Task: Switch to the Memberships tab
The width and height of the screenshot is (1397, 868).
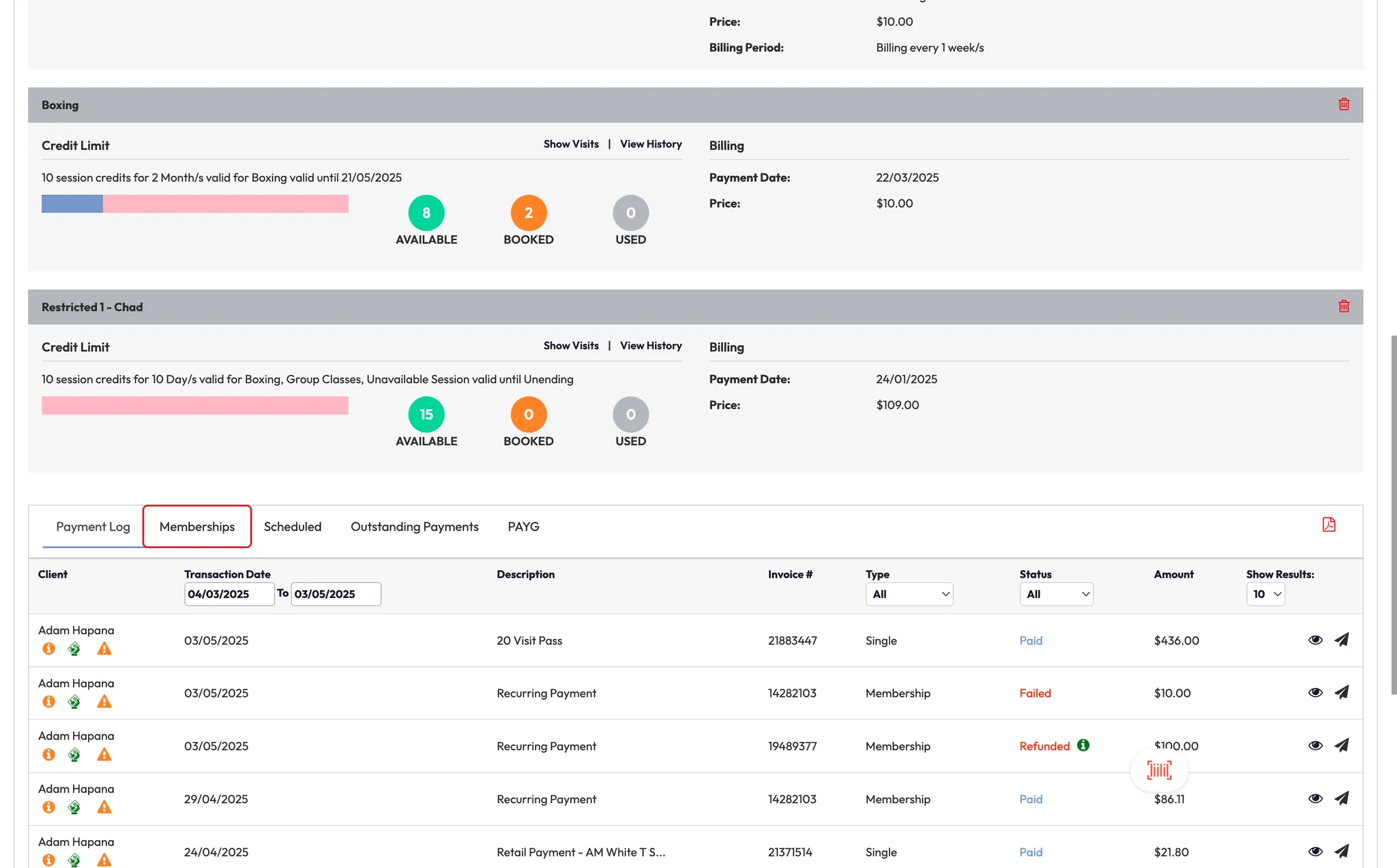Action: (x=196, y=526)
